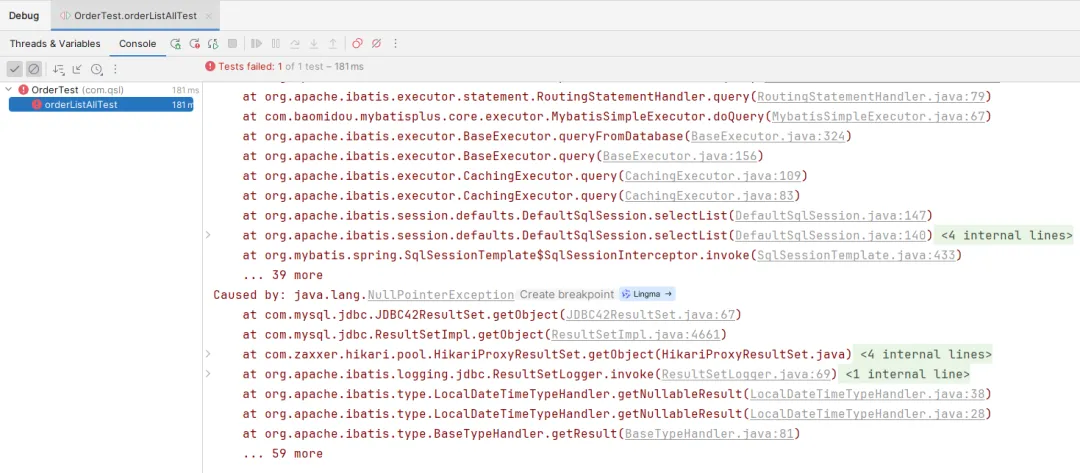Collapse the OrderTest tree node
The image size is (1080, 473).
tap(9, 90)
